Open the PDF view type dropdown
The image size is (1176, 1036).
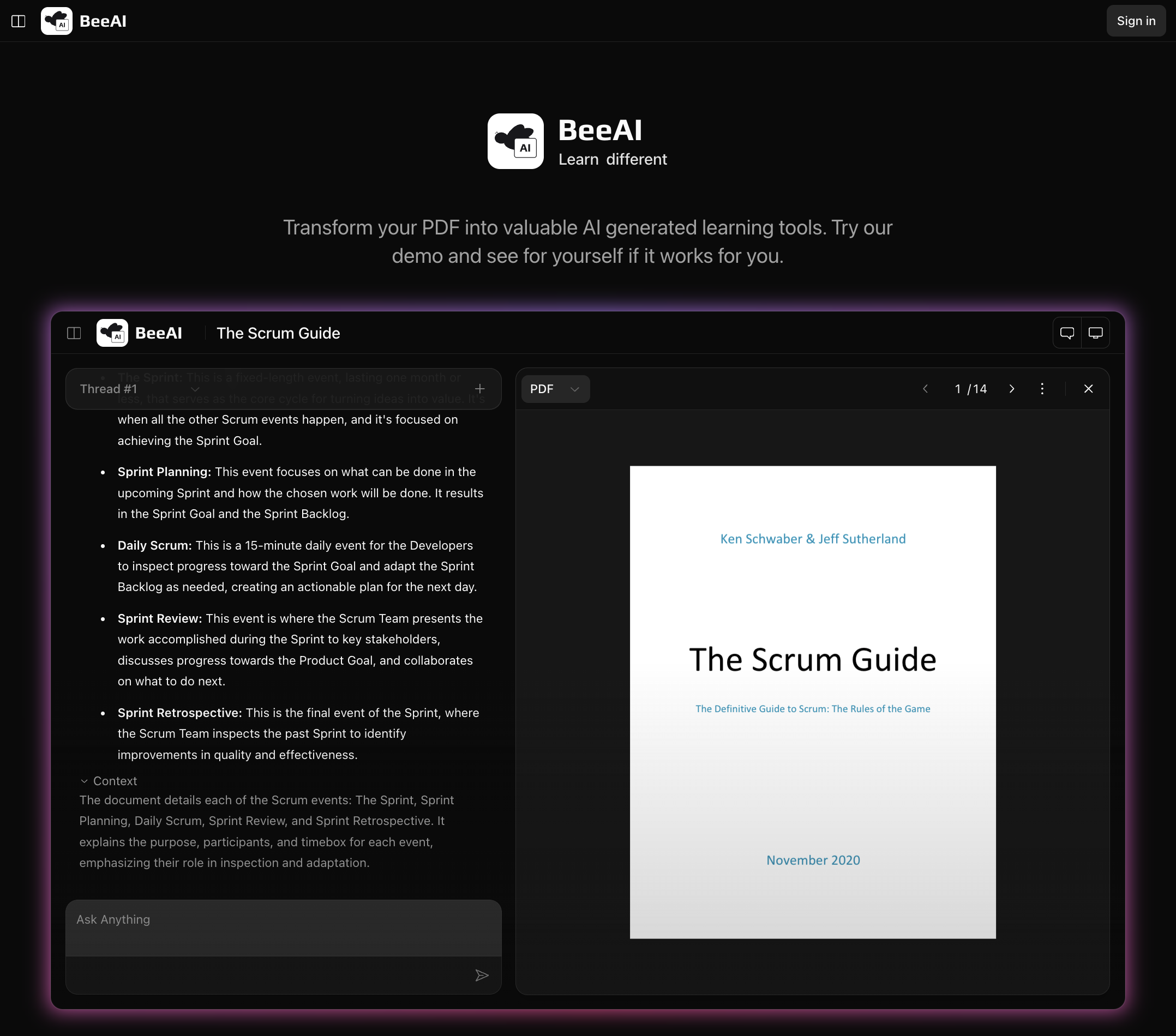[555, 389]
